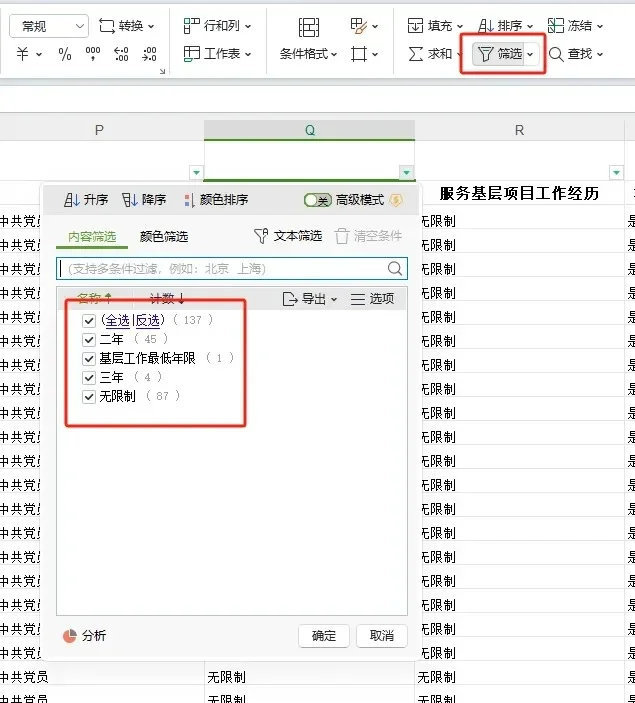Cancel filter with 取消
This screenshot has width=635, height=703.
(382, 636)
